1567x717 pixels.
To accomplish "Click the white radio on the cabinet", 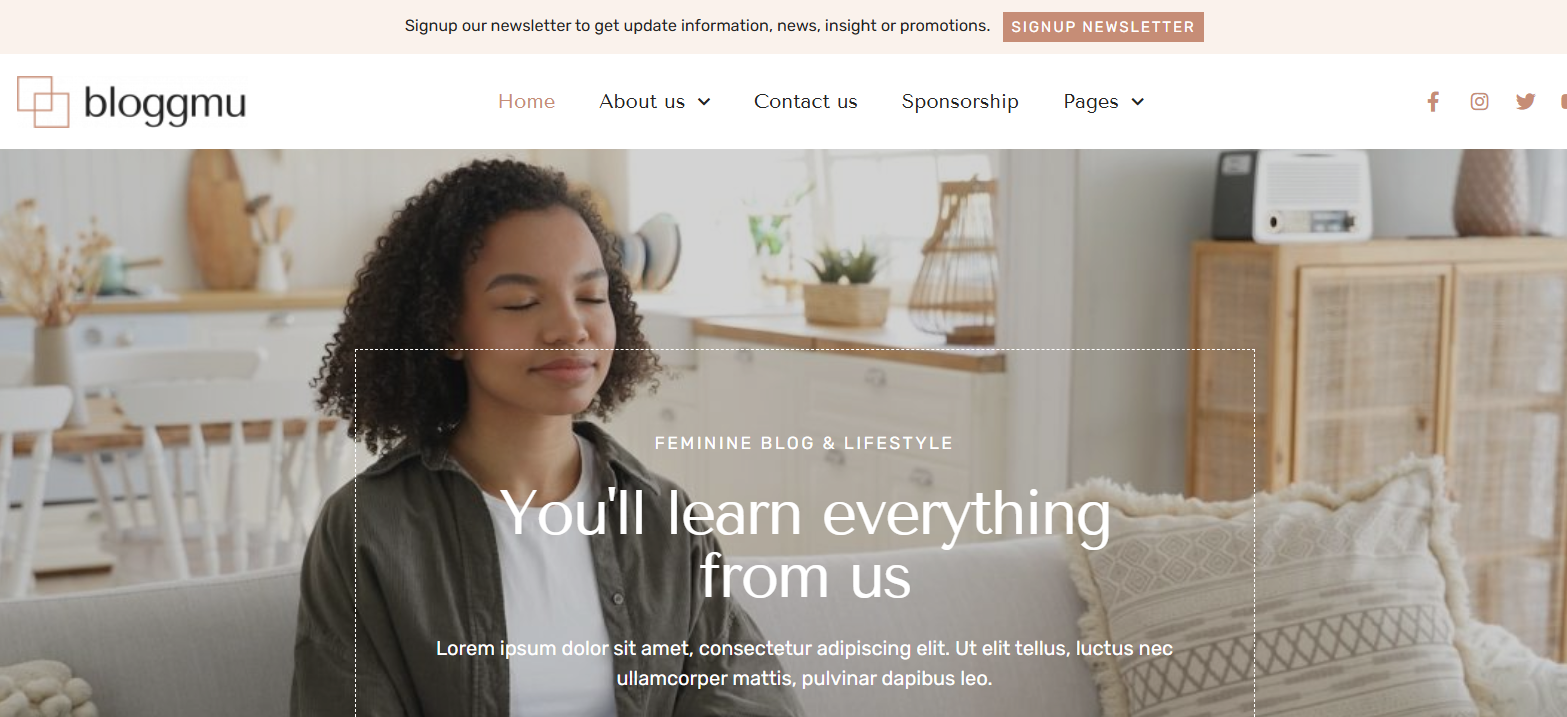I will pyautogui.click(x=1311, y=196).
